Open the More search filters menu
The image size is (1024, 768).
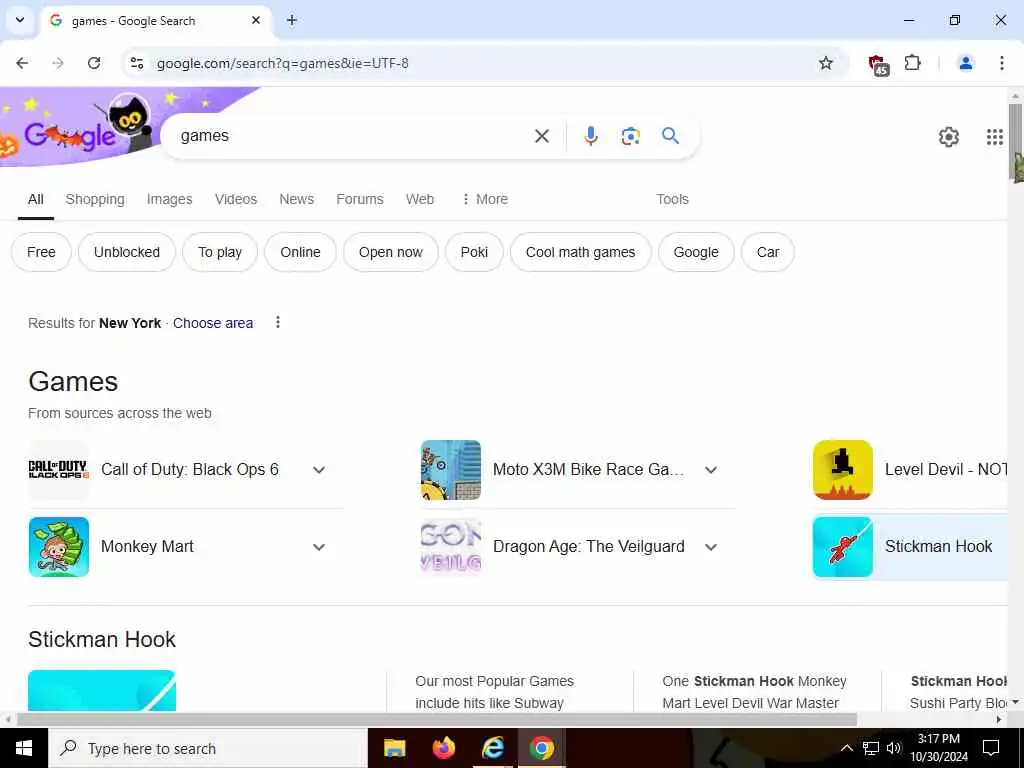[485, 199]
